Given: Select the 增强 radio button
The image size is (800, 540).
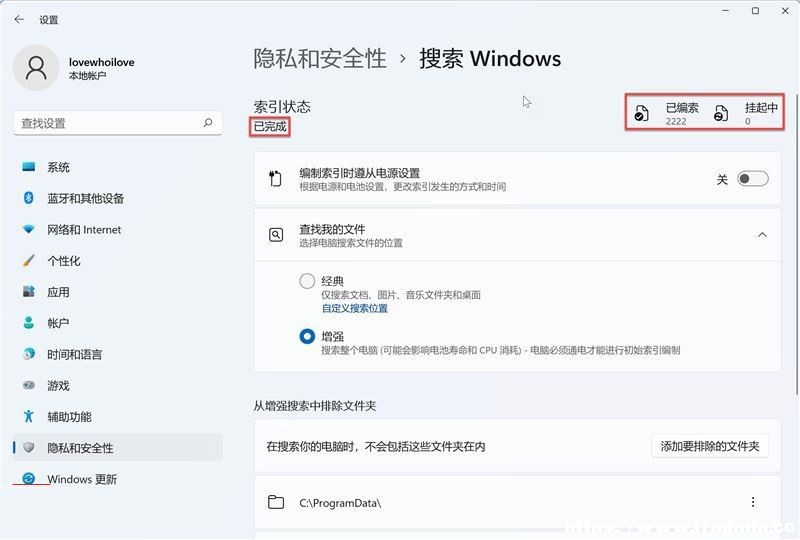Looking at the screenshot, I should (x=307, y=336).
